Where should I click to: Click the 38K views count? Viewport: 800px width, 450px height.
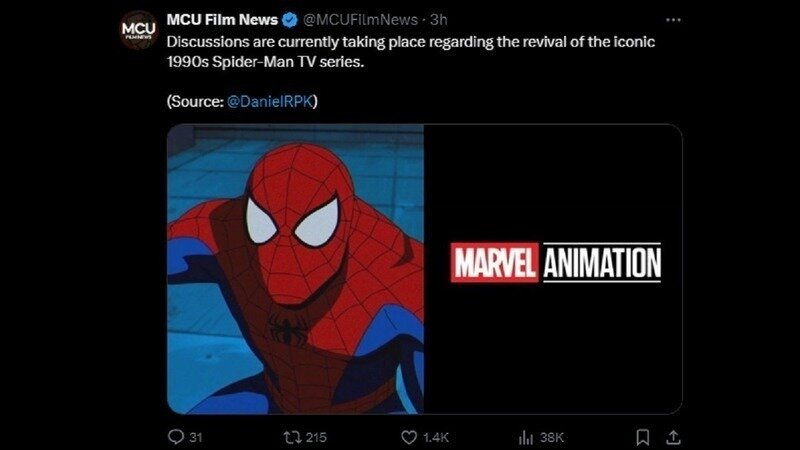point(552,437)
